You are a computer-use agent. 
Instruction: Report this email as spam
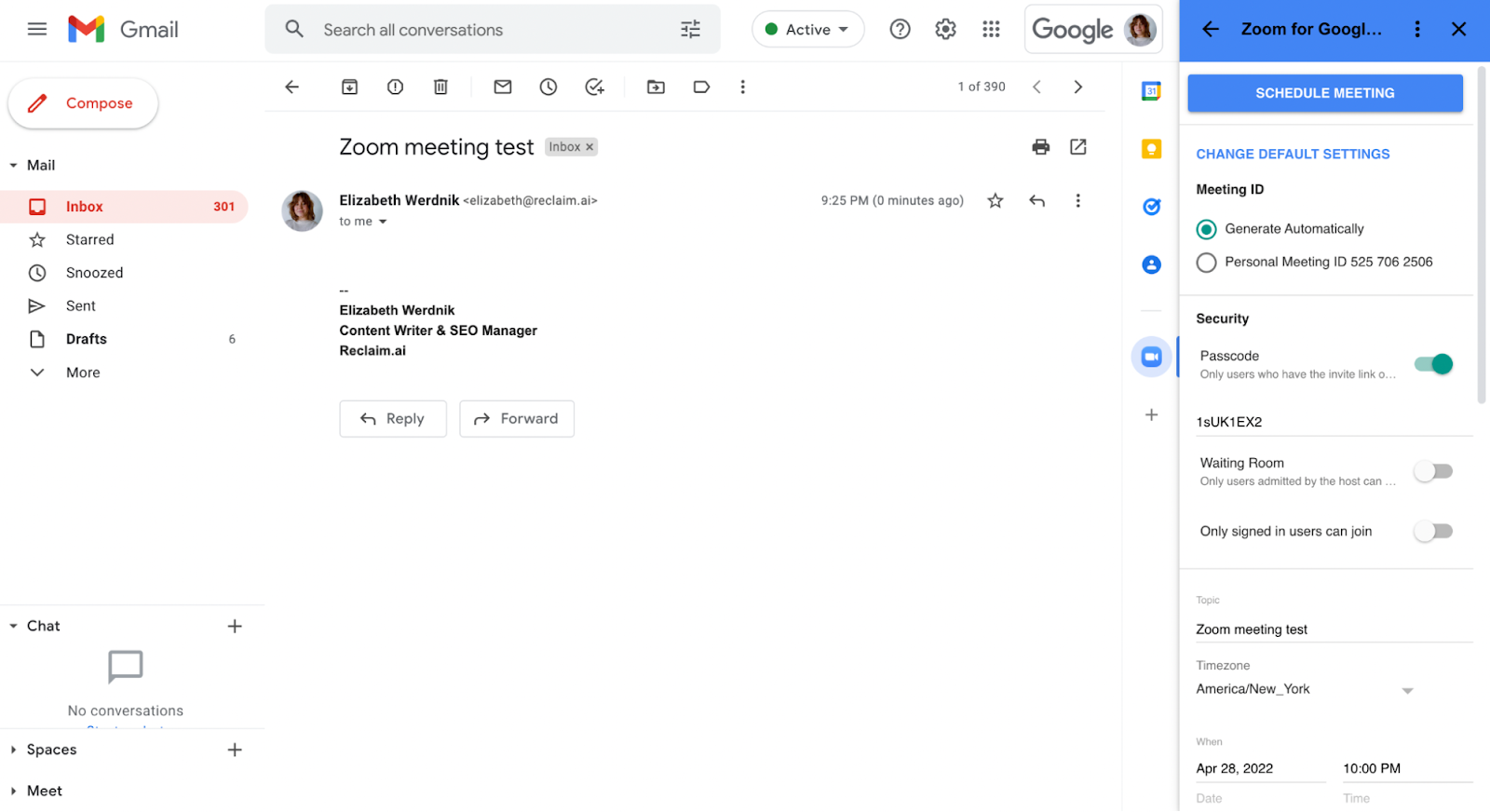pos(395,87)
